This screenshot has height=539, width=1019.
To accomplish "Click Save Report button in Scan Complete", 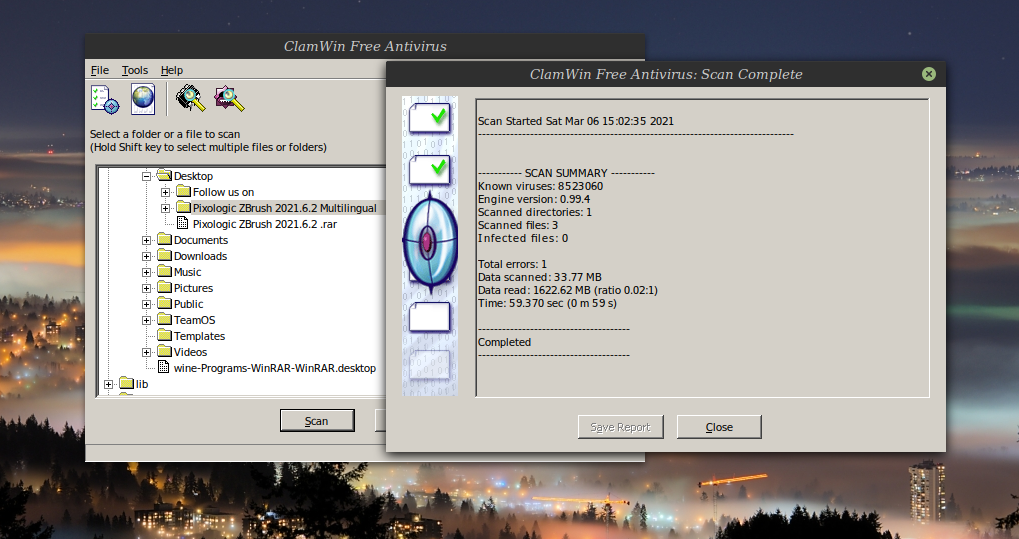I will coord(620,427).
